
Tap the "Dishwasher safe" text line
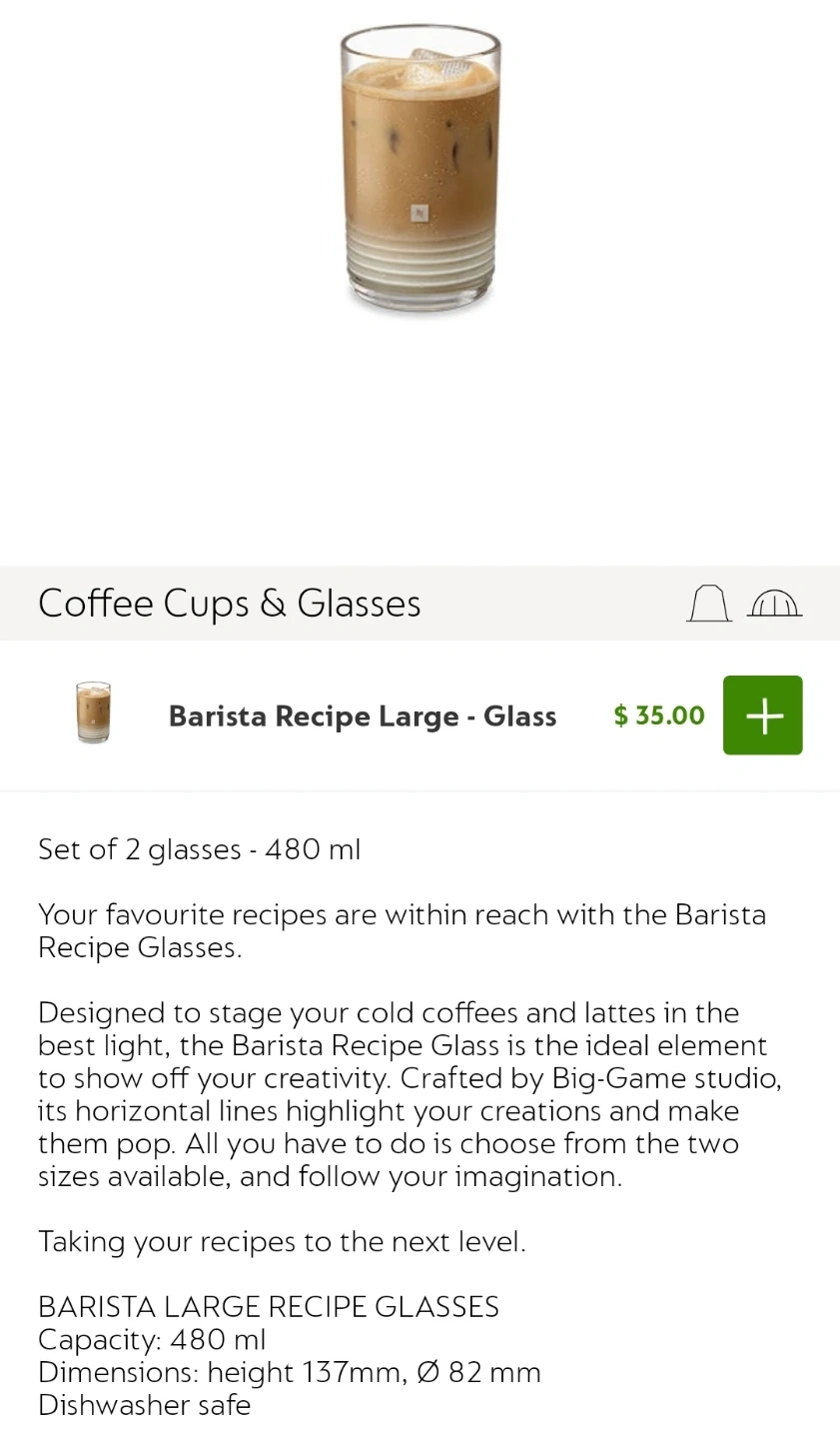[x=144, y=1405]
